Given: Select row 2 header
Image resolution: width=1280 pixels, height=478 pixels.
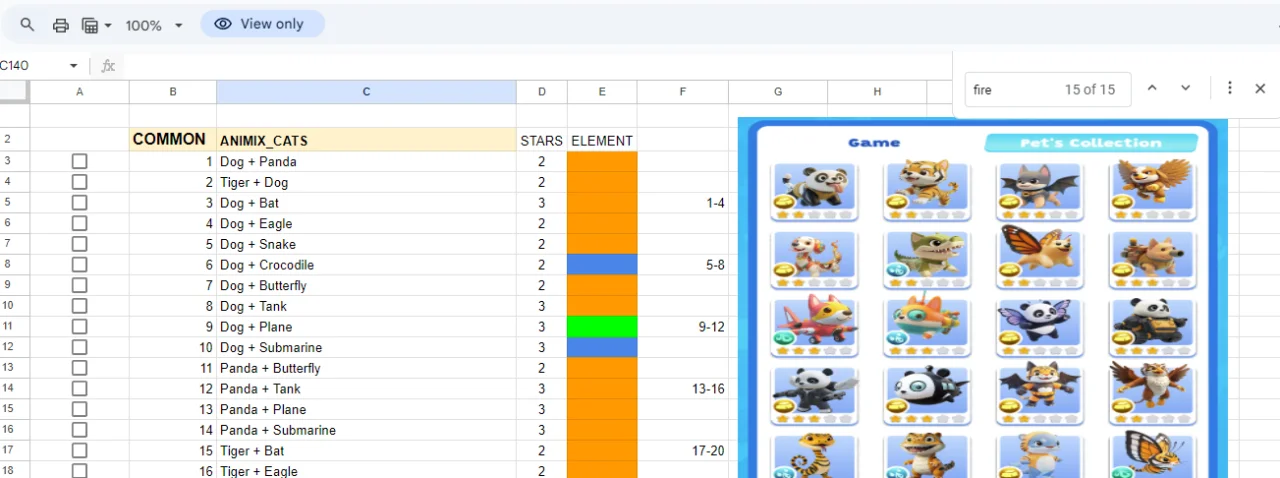Looking at the screenshot, I should [x=14, y=140].
